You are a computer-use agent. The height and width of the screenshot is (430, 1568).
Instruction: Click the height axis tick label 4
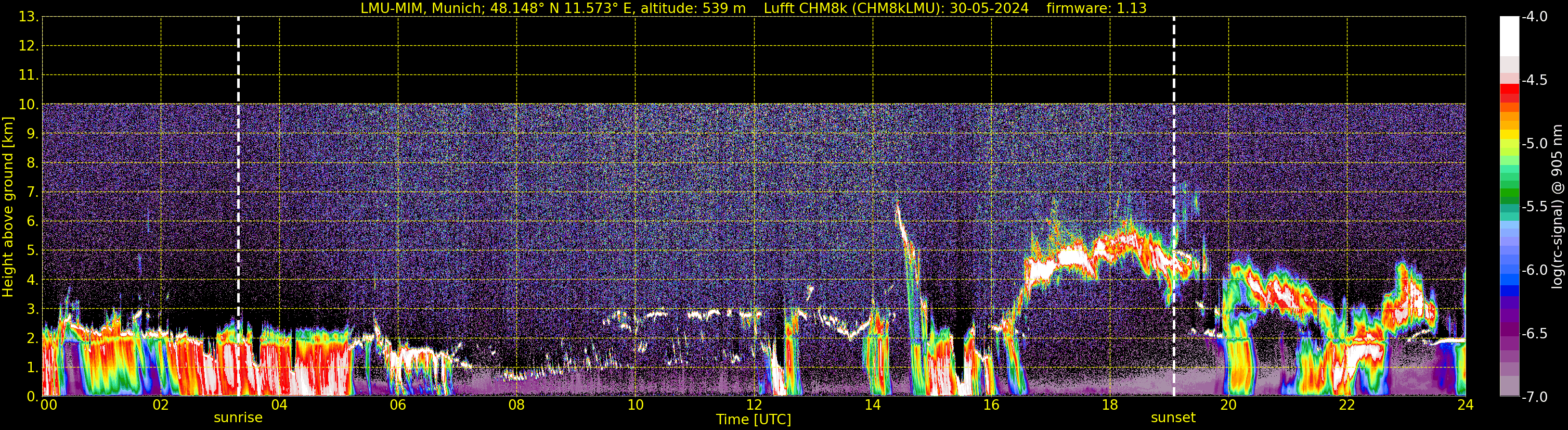(32, 280)
